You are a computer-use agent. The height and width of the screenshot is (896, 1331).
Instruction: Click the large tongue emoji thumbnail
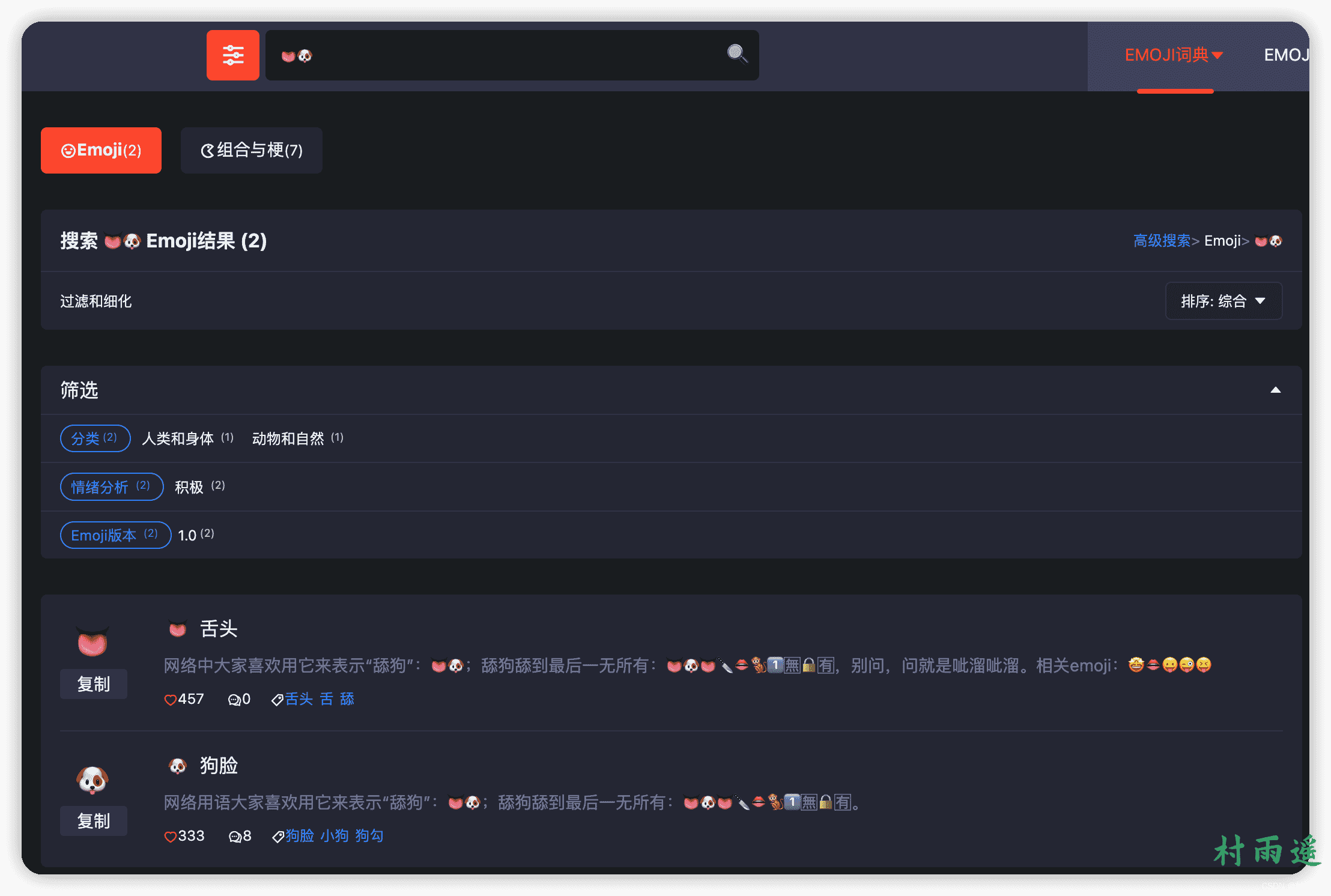[x=92, y=642]
